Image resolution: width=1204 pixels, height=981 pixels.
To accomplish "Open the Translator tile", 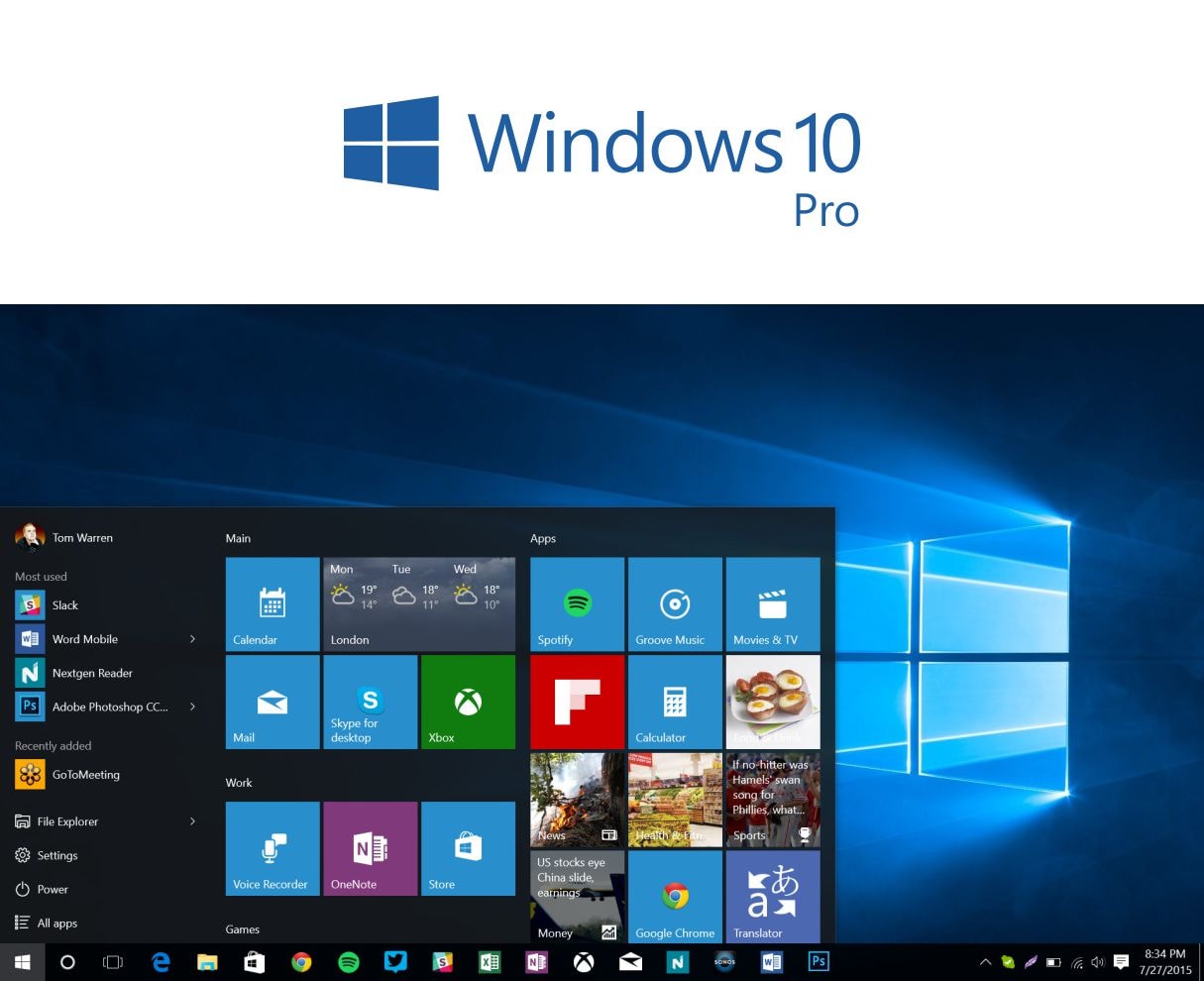I will (773, 897).
